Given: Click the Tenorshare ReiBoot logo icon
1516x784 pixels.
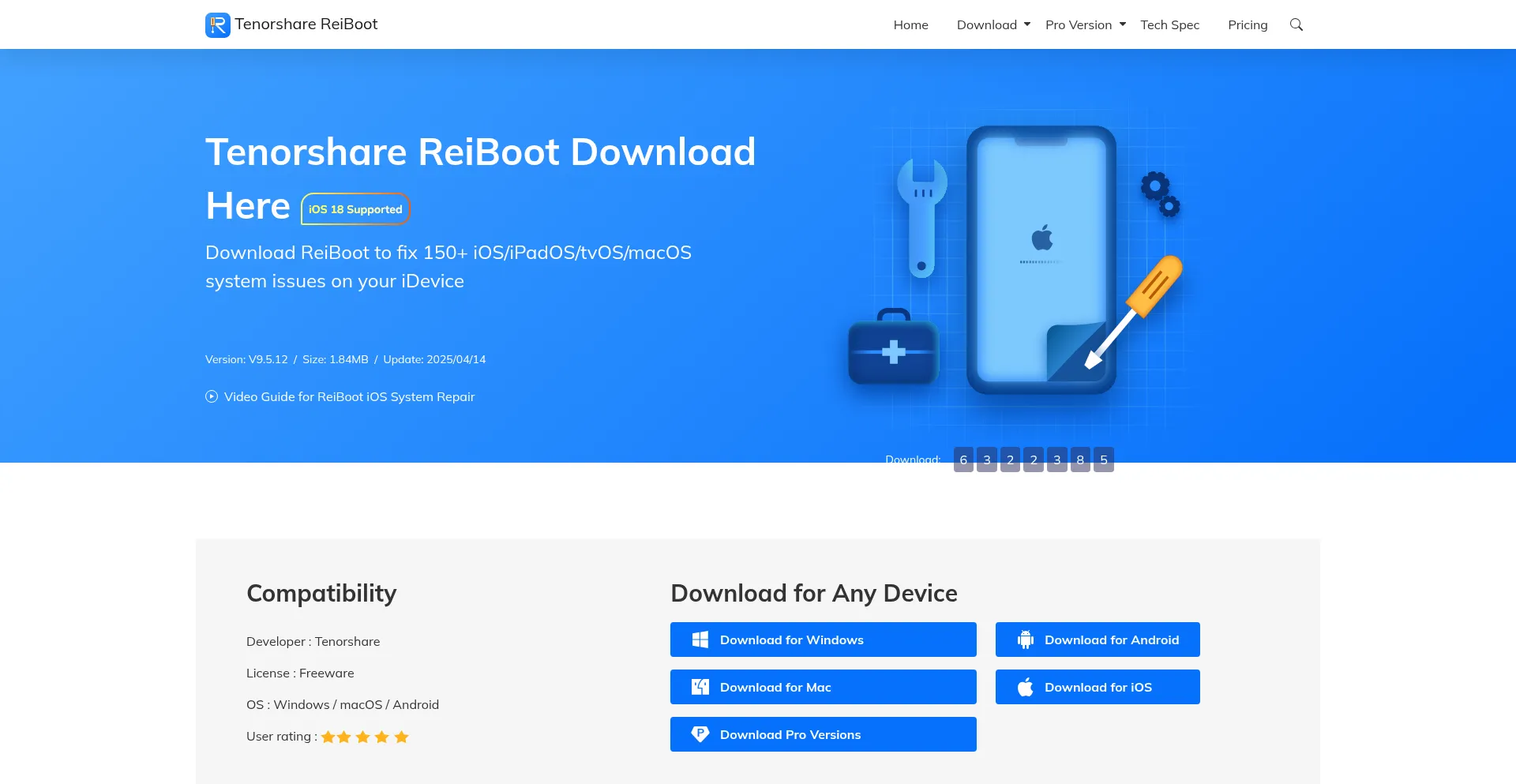Looking at the screenshot, I should (x=218, y=25).
